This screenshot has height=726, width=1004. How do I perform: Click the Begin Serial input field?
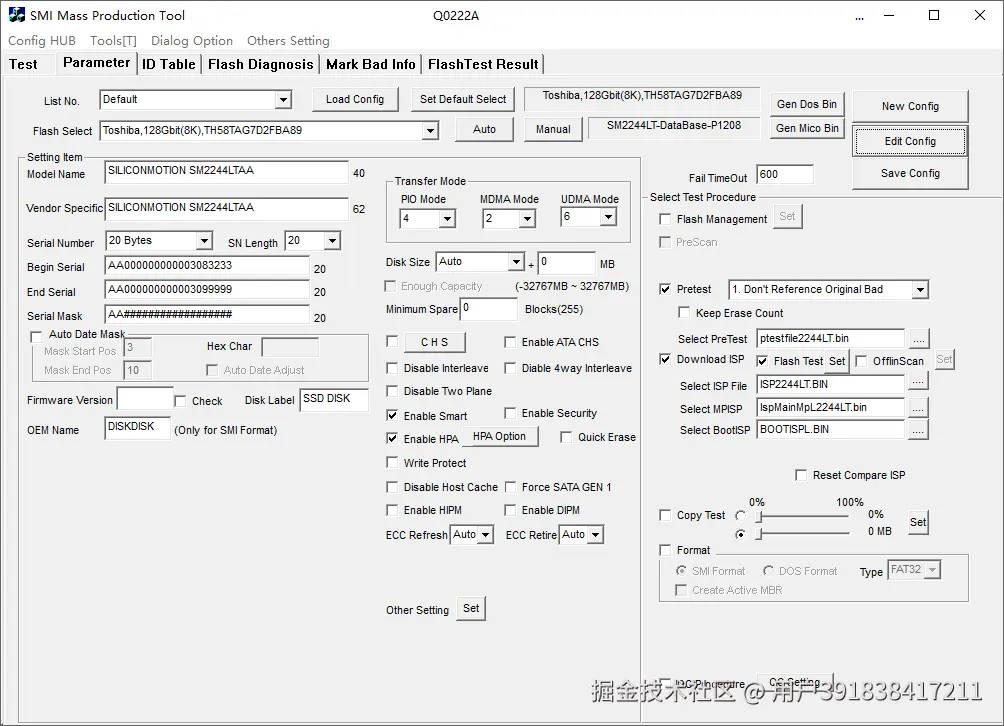(x=207, y=266)
